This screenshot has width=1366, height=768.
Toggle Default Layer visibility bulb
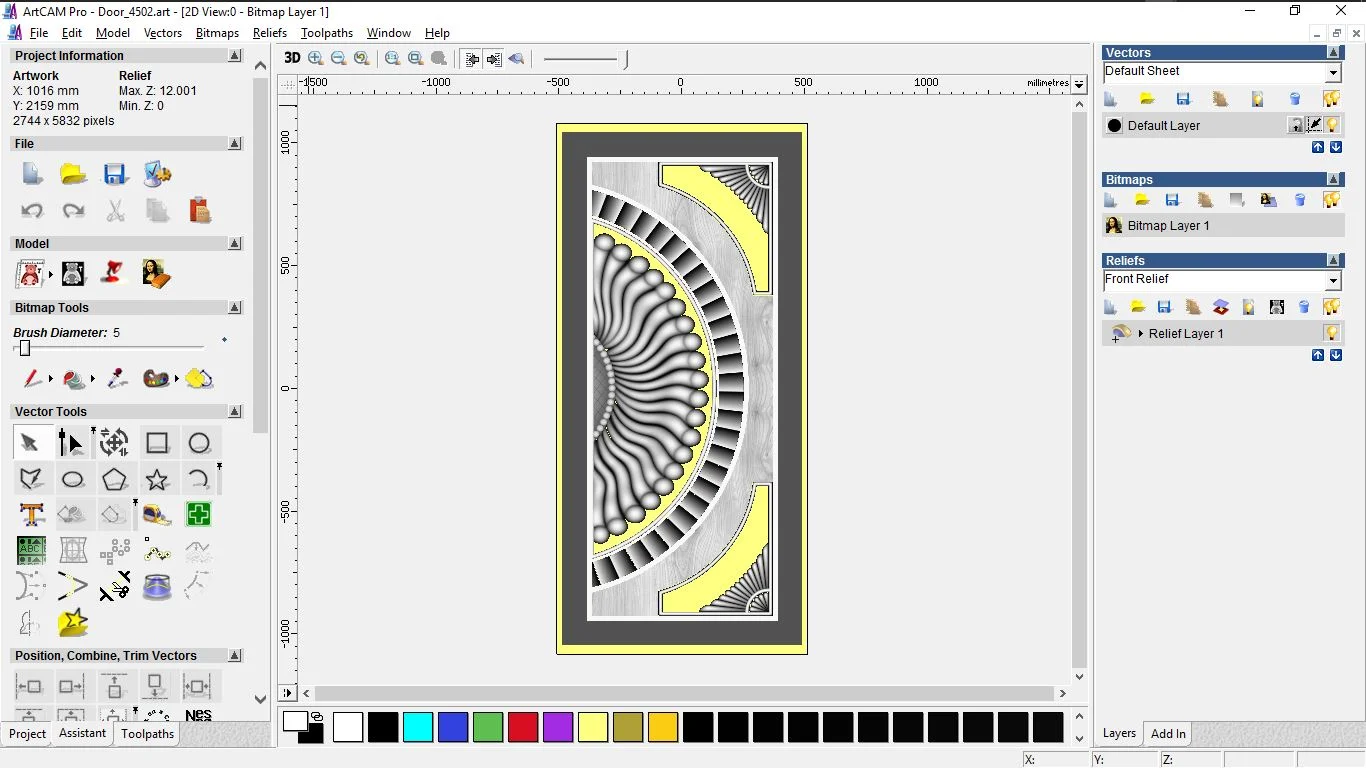(x=1332, y=125)
